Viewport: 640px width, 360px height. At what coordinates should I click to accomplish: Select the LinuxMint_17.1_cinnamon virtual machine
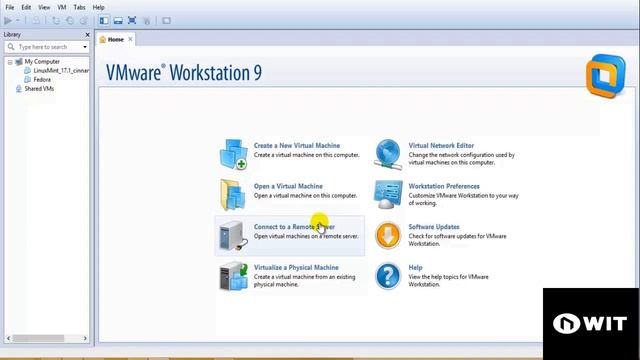tap(61, 71)
